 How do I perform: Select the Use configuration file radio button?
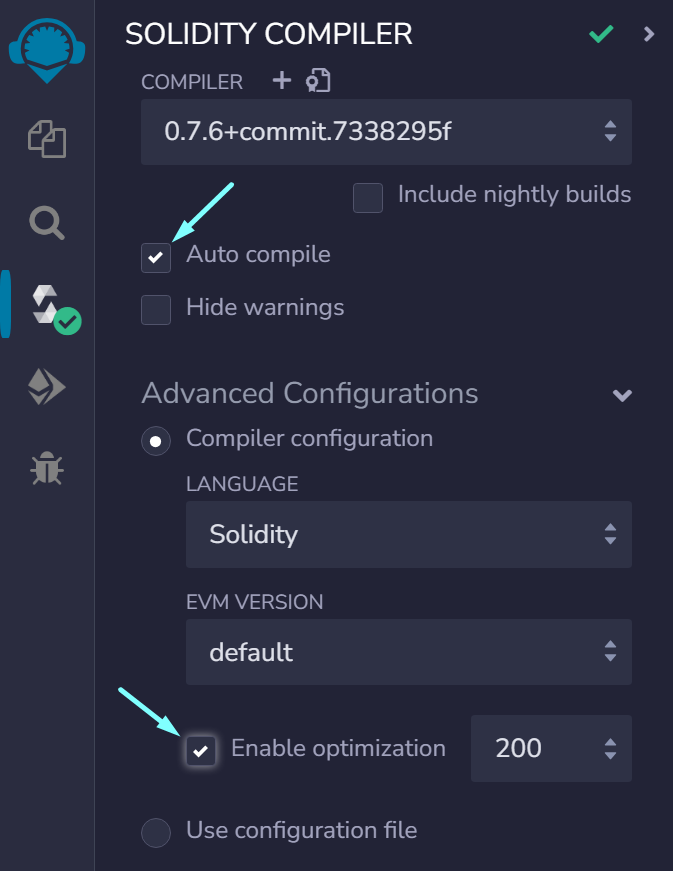coord(155,833)
